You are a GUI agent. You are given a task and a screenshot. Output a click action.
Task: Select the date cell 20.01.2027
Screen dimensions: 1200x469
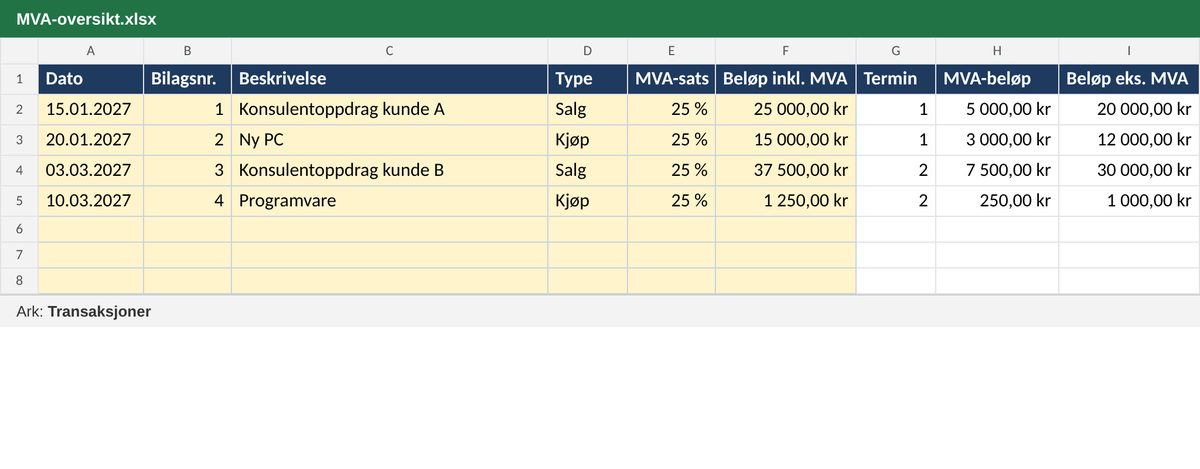click(x=91, y=140)
